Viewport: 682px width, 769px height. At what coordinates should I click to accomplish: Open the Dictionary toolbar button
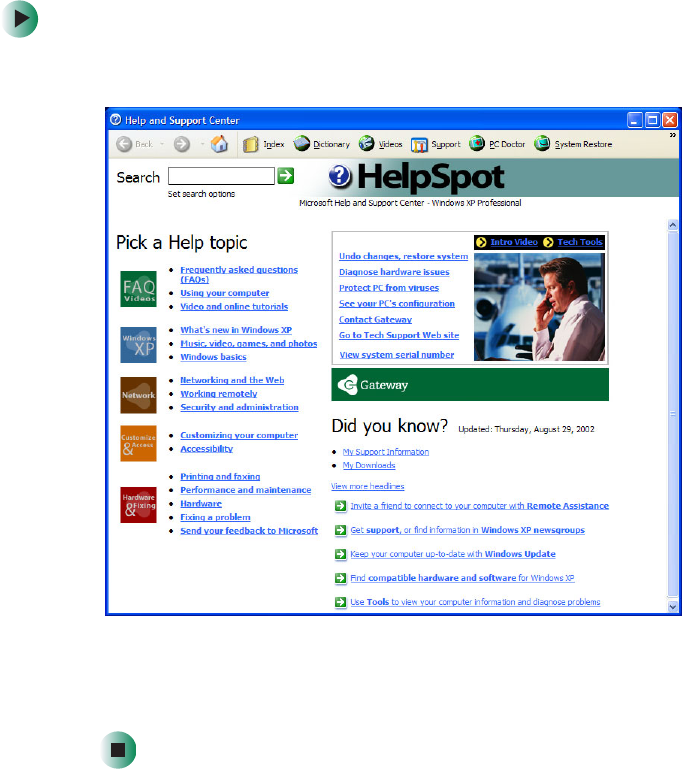pos(322,144)
